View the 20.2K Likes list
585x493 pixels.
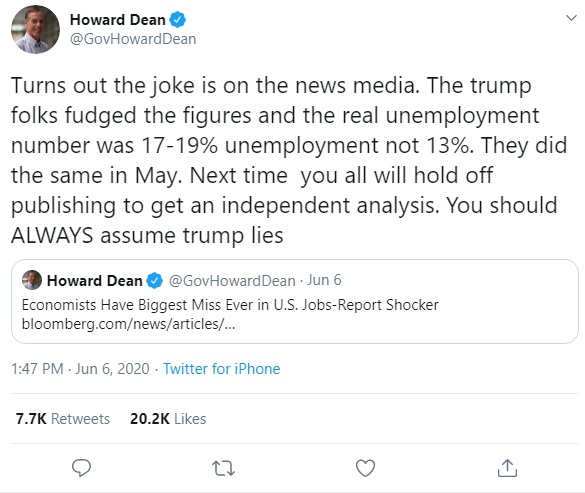[168, 419]
